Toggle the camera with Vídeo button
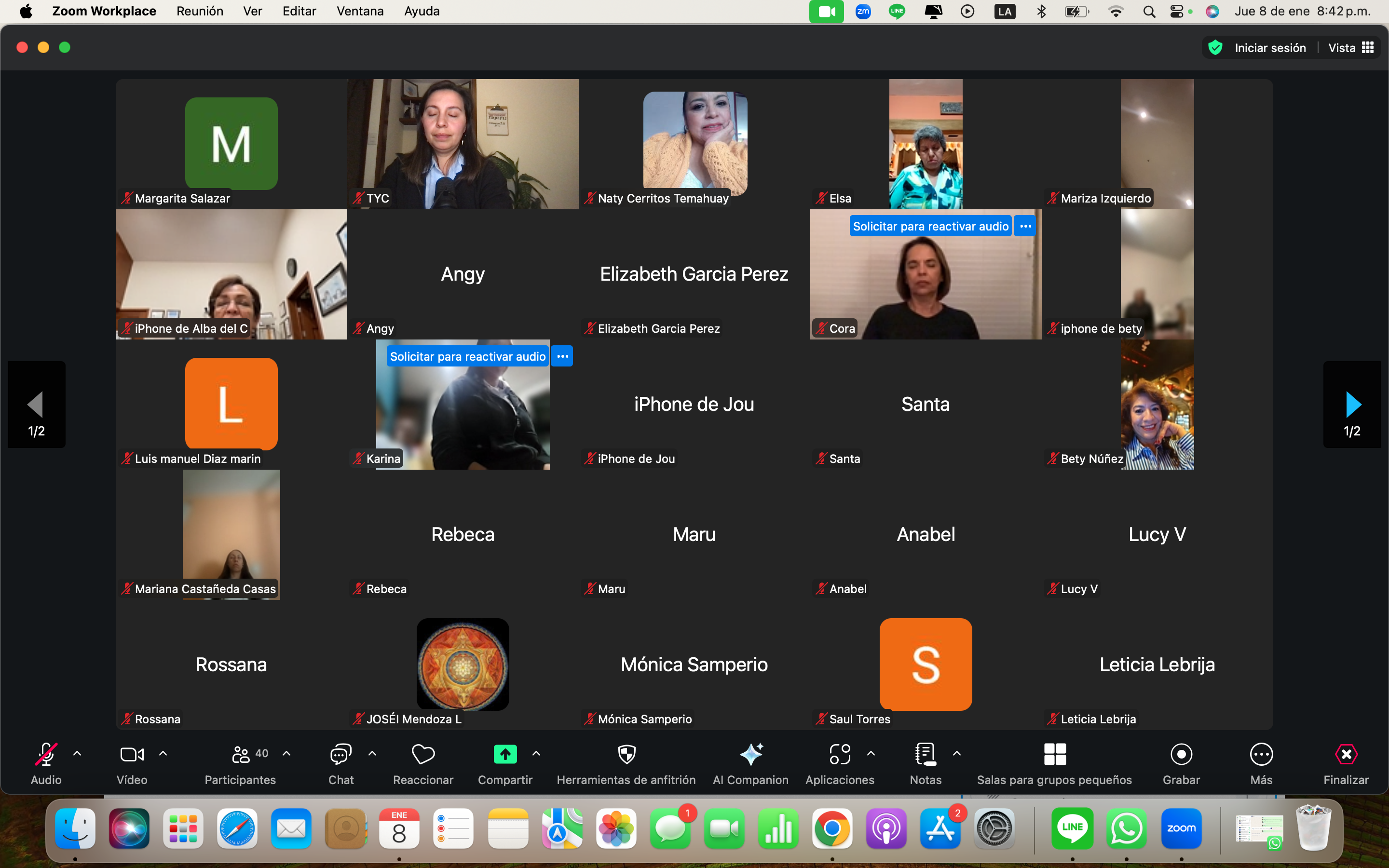 pos(132,754)
